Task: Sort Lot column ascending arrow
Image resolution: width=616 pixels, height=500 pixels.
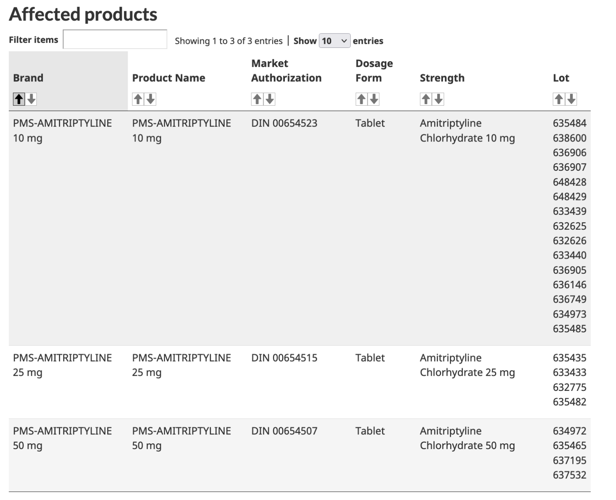Action: click(x=559, y=99)
